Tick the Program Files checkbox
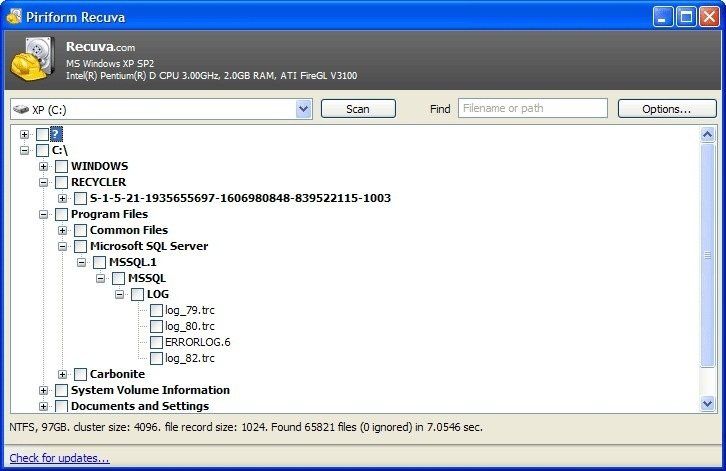This screenshot has width=726, height=471. pyautogui.click(x=62, y=214)
